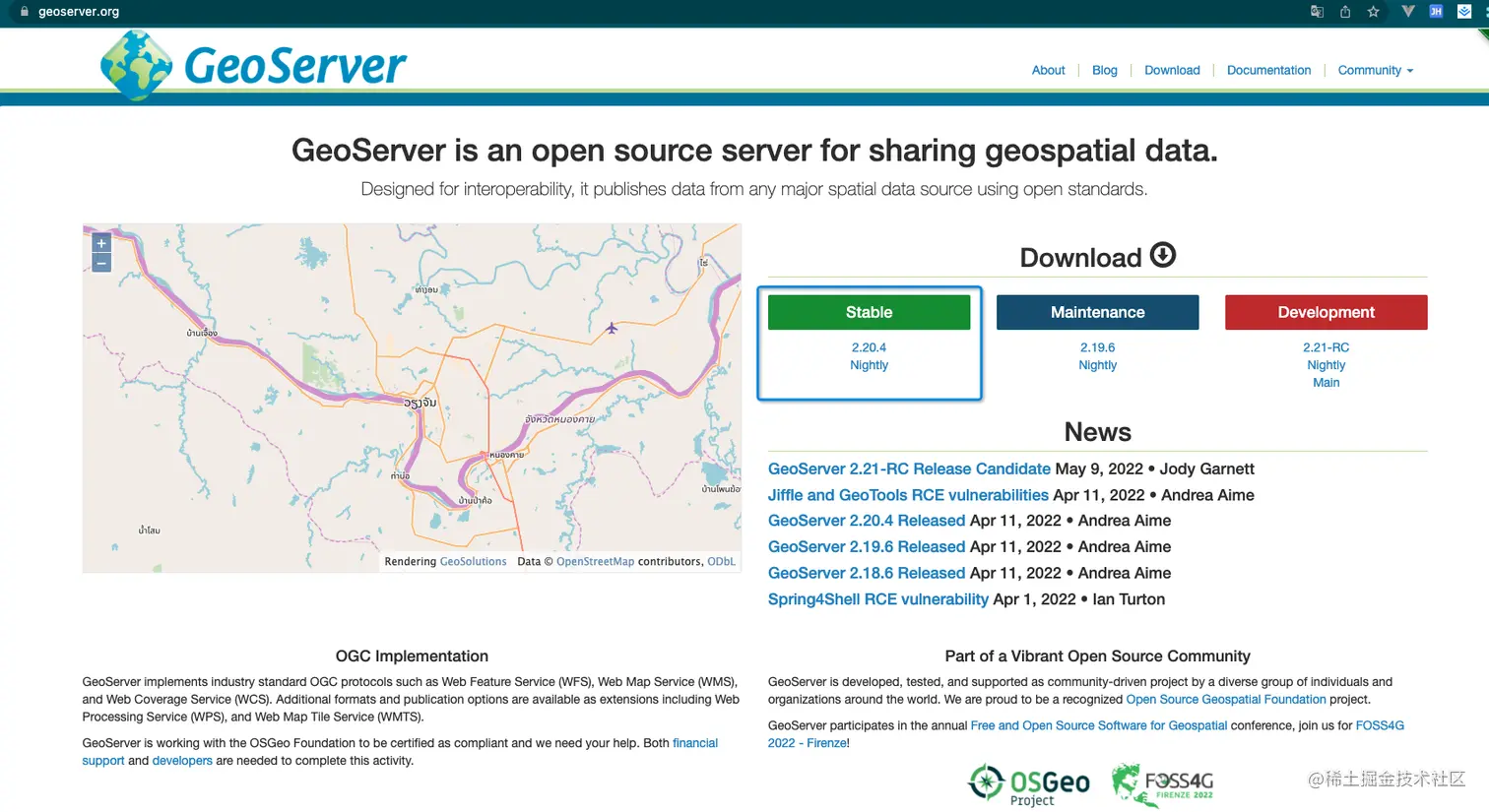Expand the Community dropdown menu

coord(1375,70)
